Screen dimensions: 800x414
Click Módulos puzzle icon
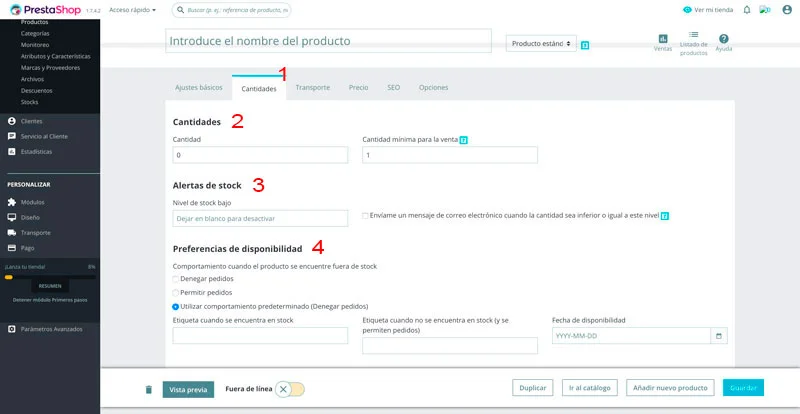(12, 202)
